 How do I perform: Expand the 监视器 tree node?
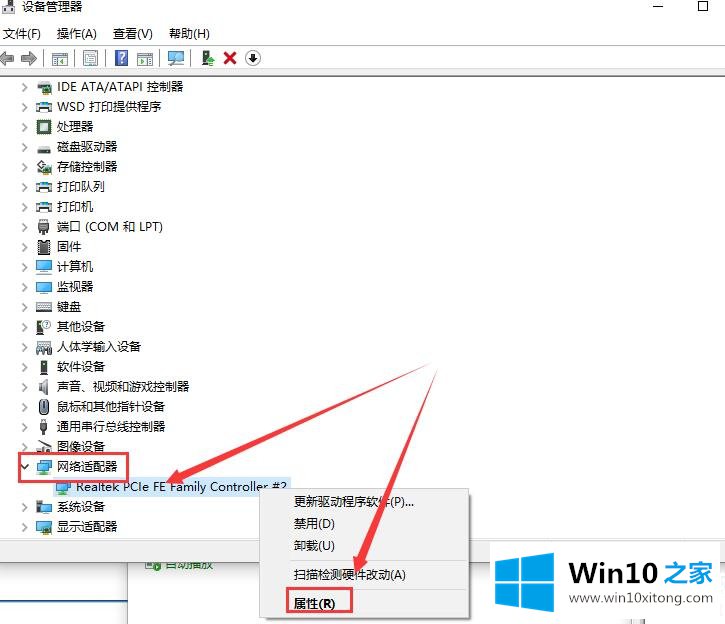click(25, 287)
